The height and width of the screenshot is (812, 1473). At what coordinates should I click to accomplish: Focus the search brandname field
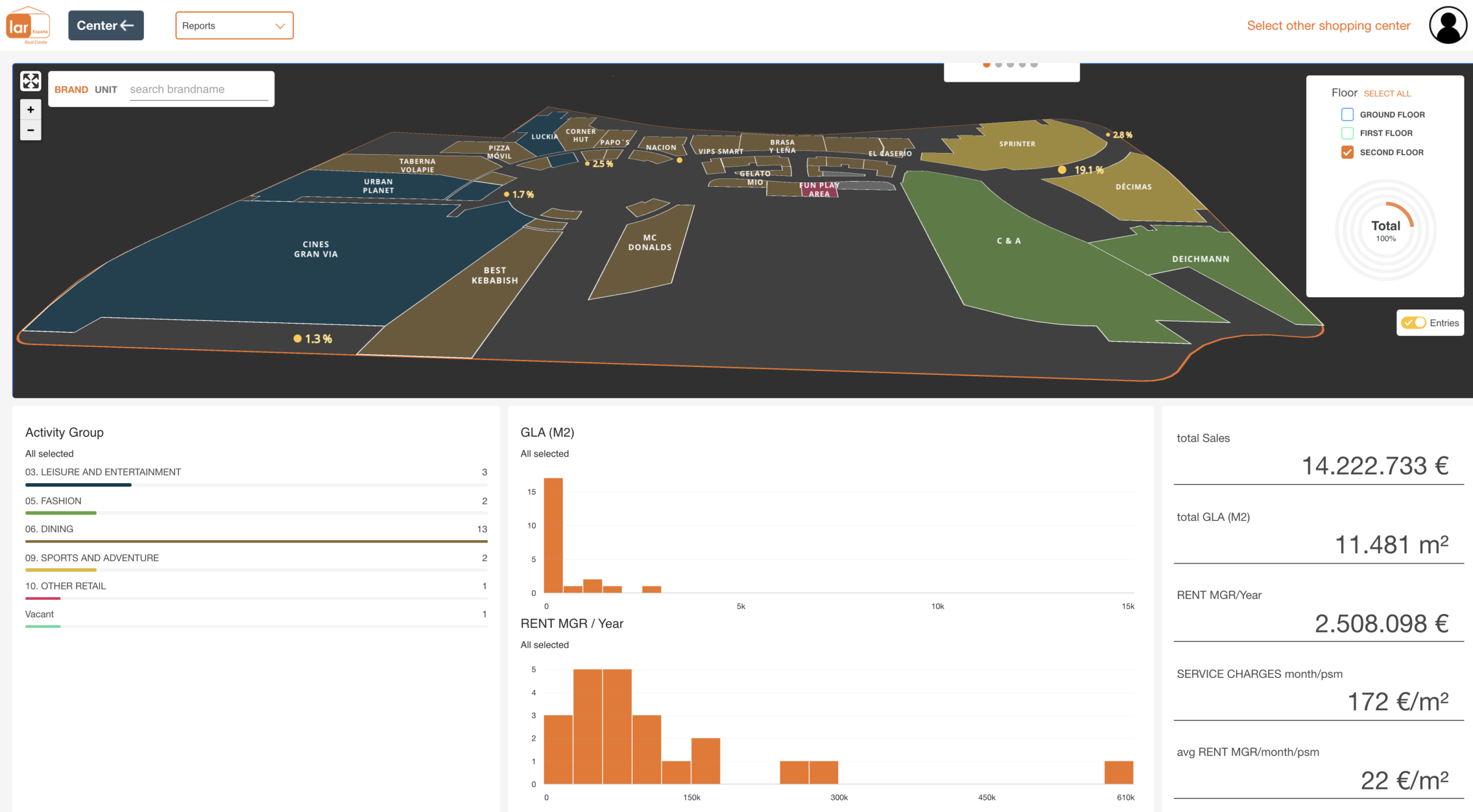coord(199,90)
